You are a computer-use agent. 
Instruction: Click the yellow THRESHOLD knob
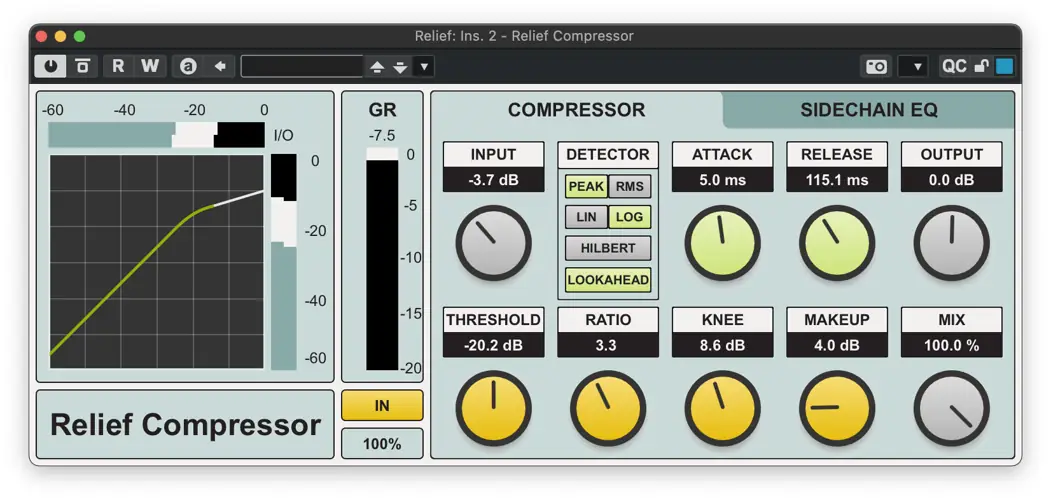(x=494, y=408)
